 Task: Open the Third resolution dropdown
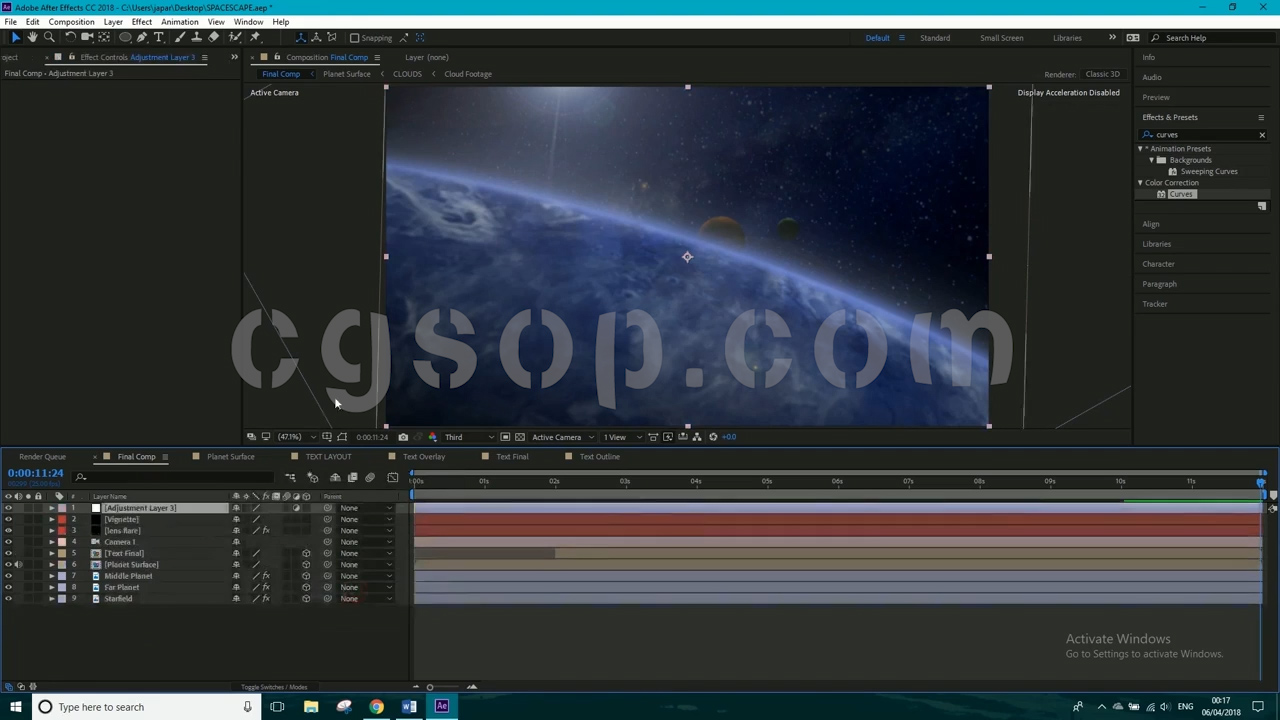coord(468,437)
